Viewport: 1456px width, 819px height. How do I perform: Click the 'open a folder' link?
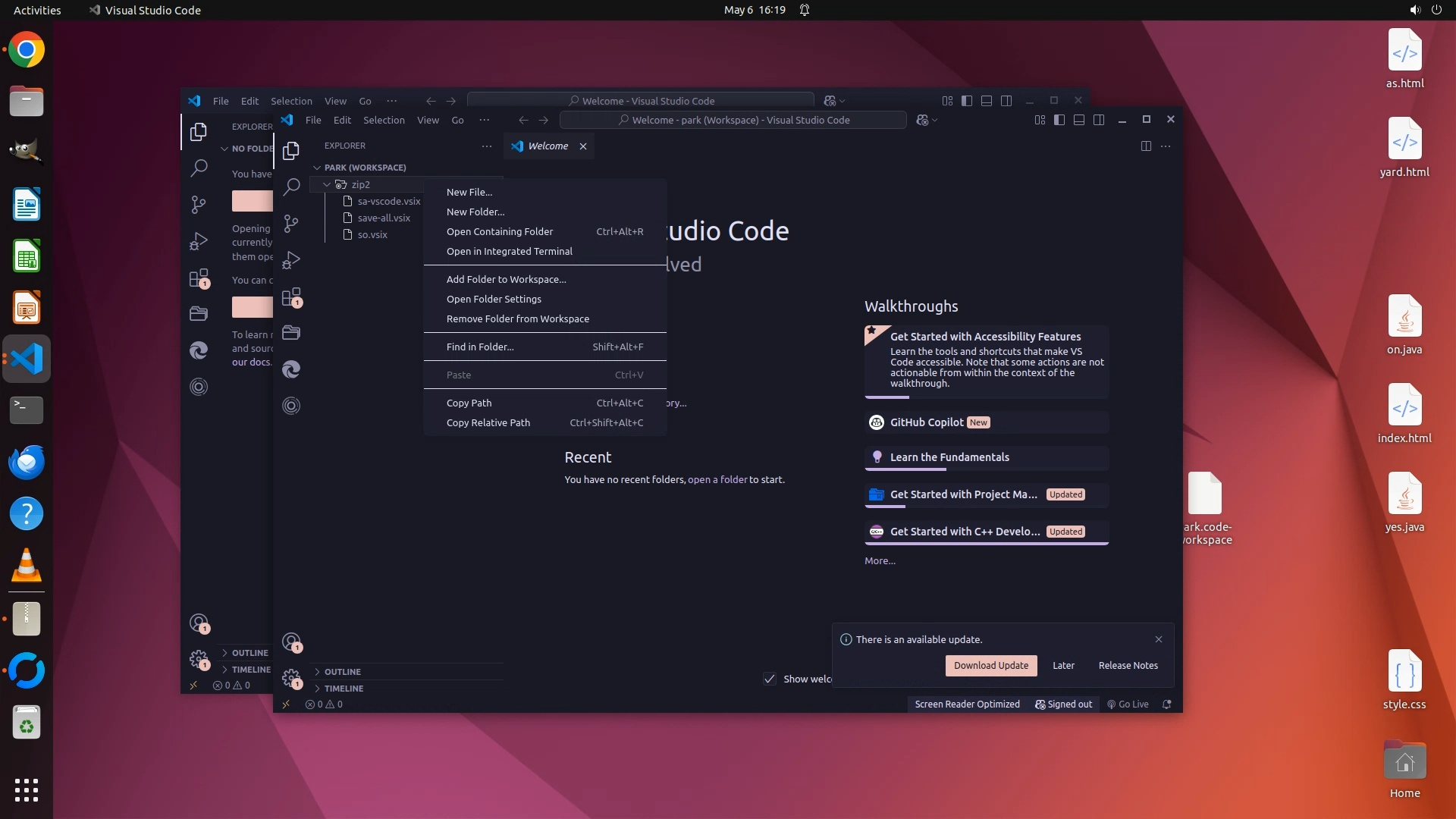pos(717,480)
